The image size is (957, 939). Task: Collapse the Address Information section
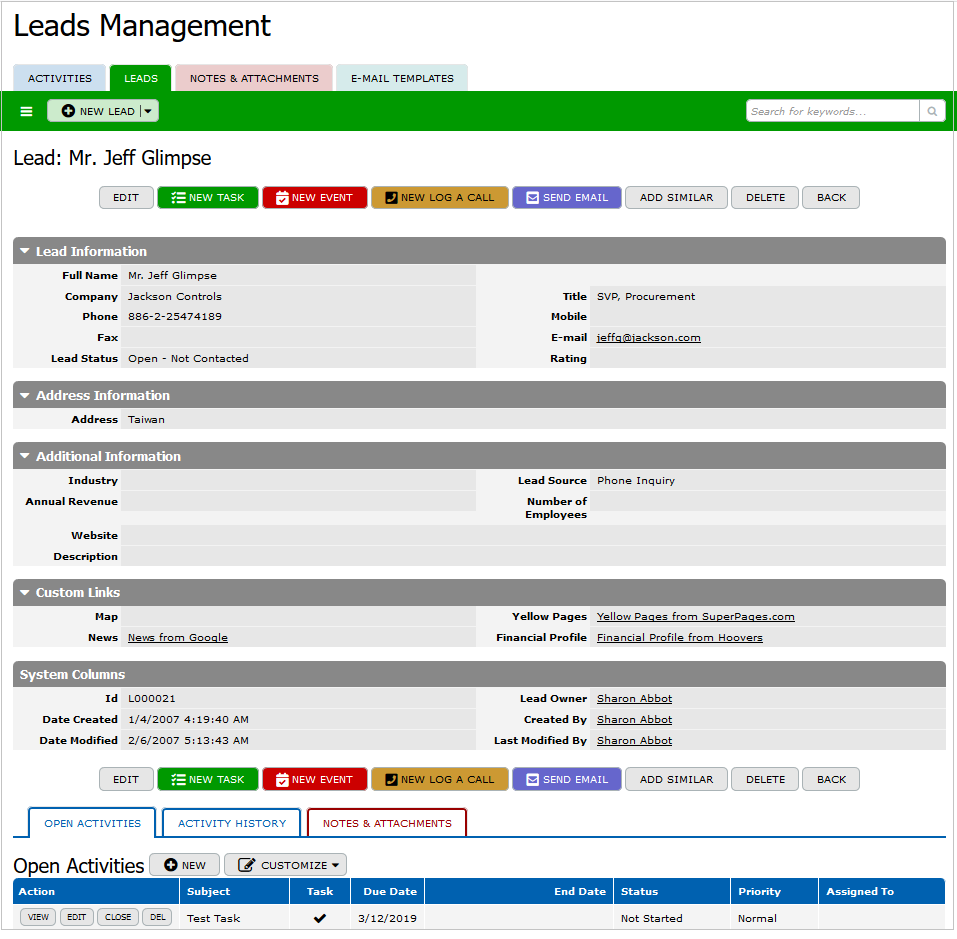coord(25,395)
